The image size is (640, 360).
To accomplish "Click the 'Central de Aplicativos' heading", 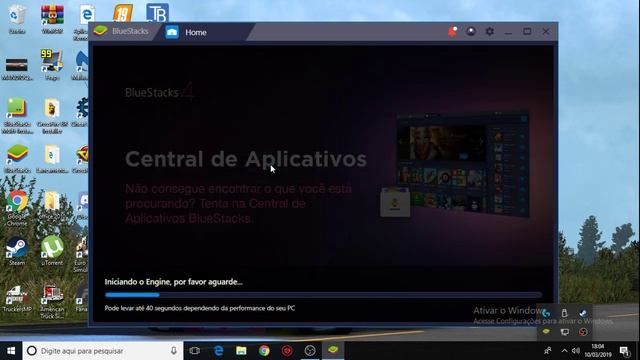I will pyautogui.click(x=246, y=159).
